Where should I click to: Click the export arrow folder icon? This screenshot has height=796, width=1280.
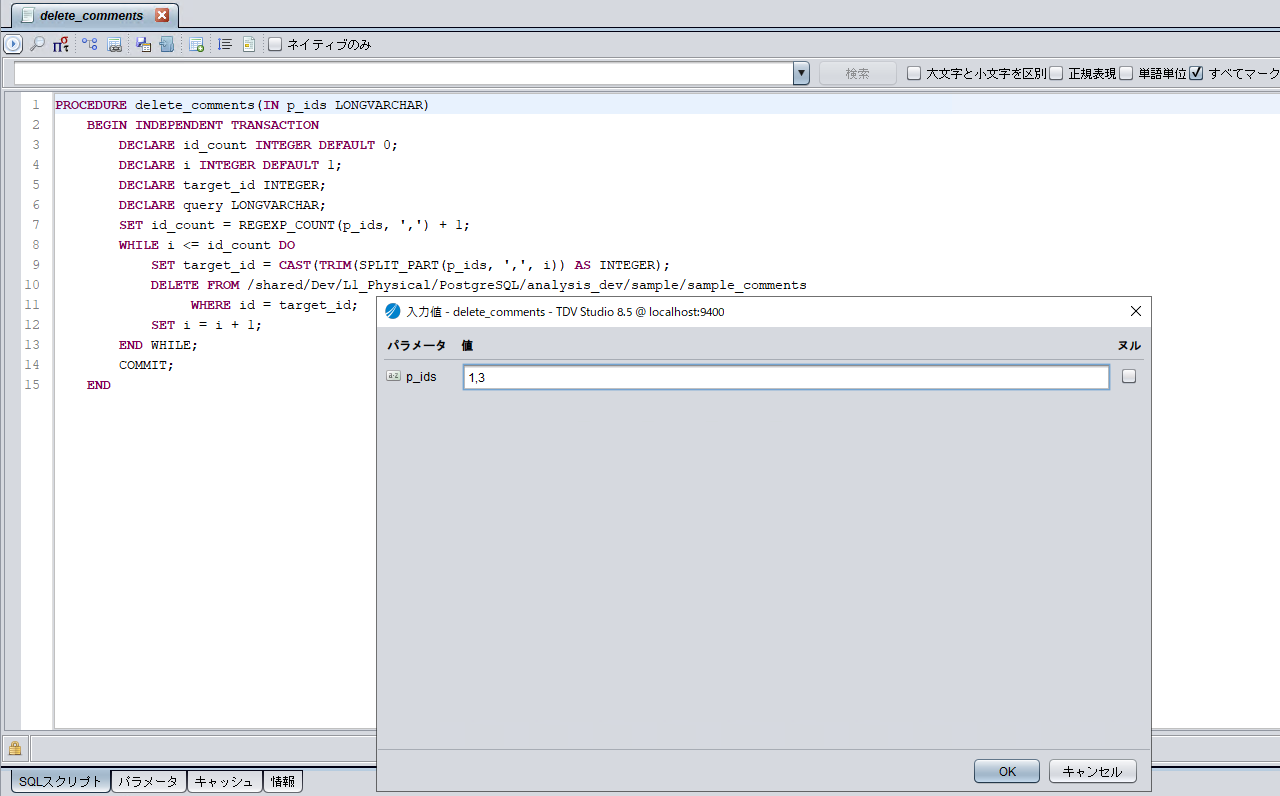point(167,44)
